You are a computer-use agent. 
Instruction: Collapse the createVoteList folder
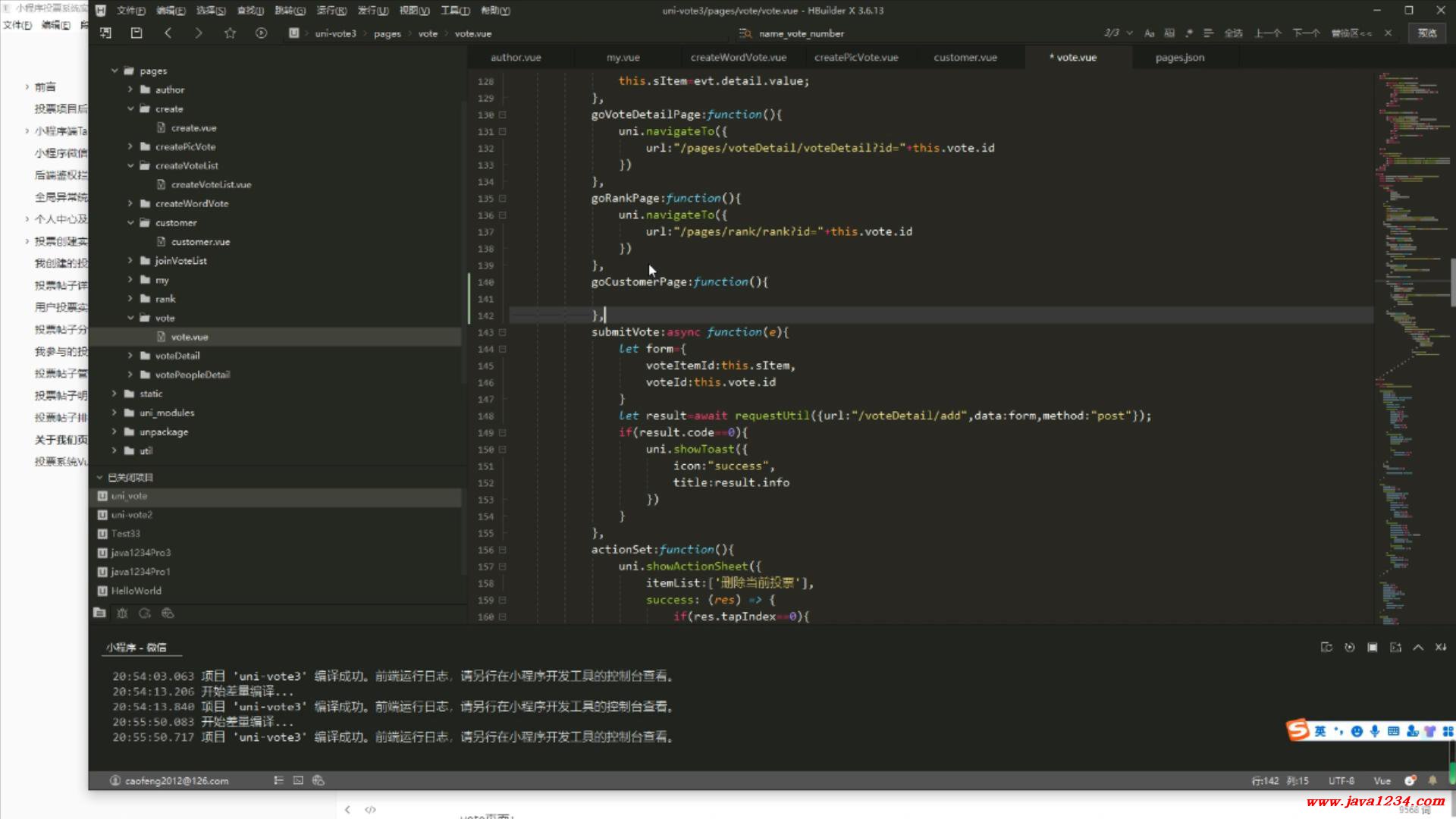[x=130, y=165]
